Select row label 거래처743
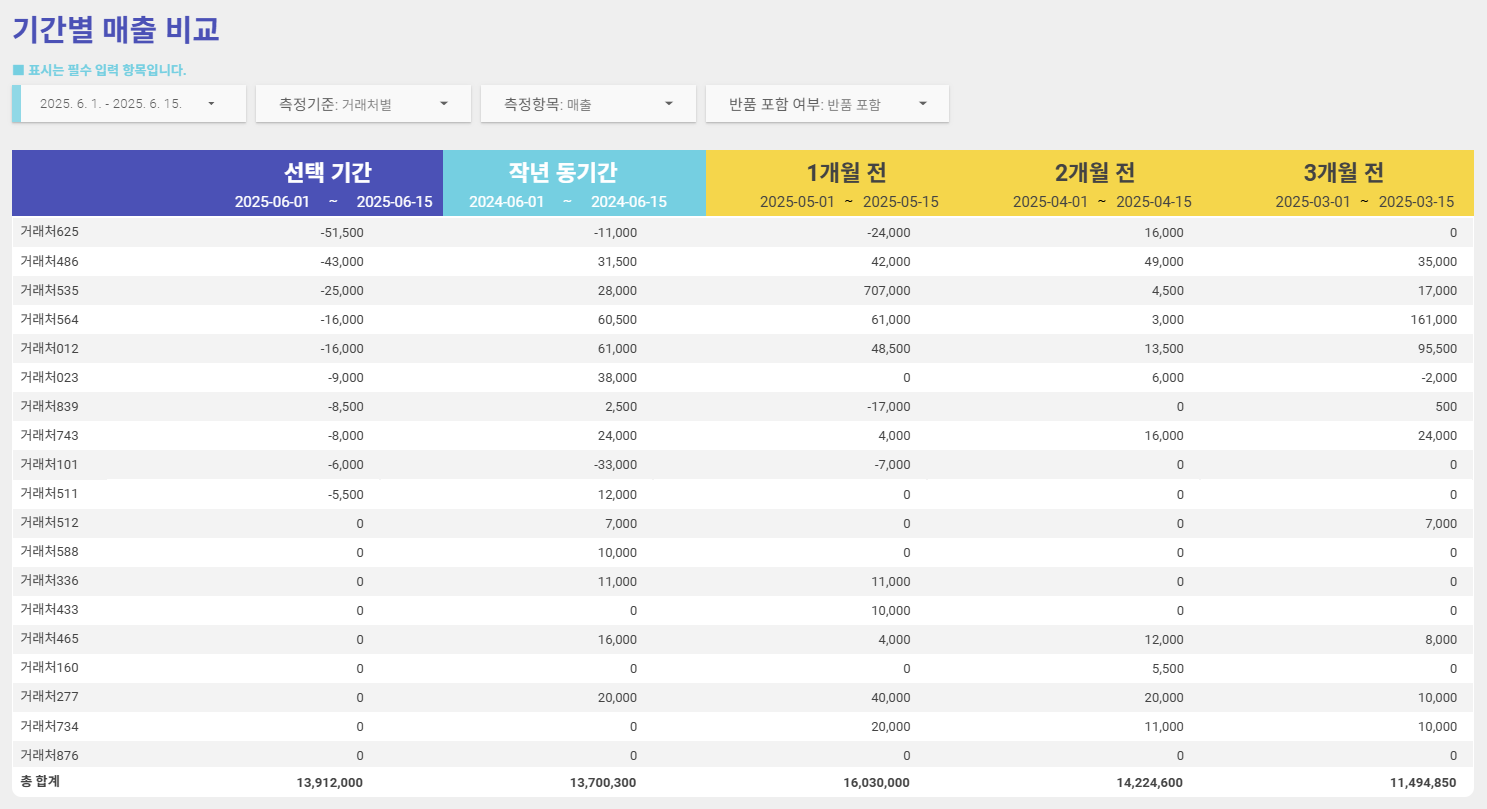The width and height of the screenshot is (1487, 809). click(x=49, y=435)
